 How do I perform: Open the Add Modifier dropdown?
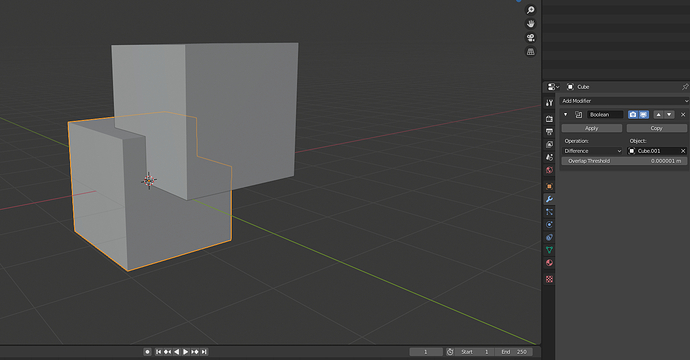624,101
